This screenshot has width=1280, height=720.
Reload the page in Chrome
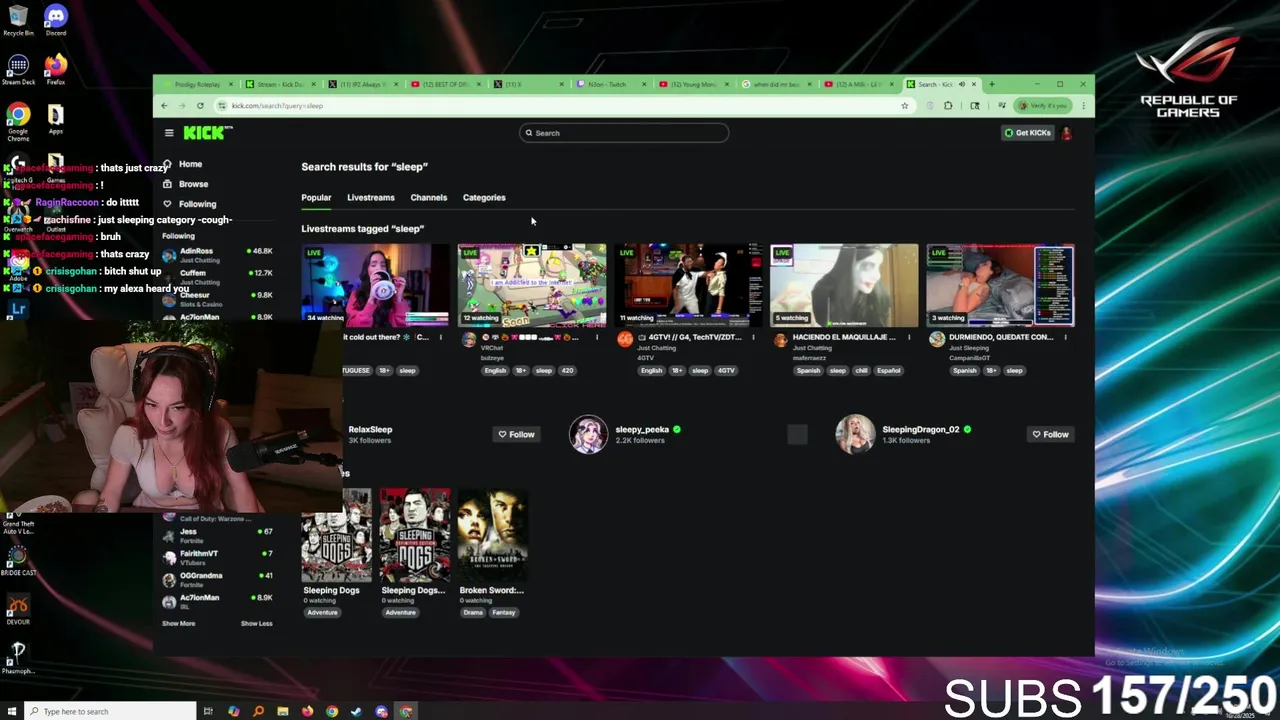point(200,106)
